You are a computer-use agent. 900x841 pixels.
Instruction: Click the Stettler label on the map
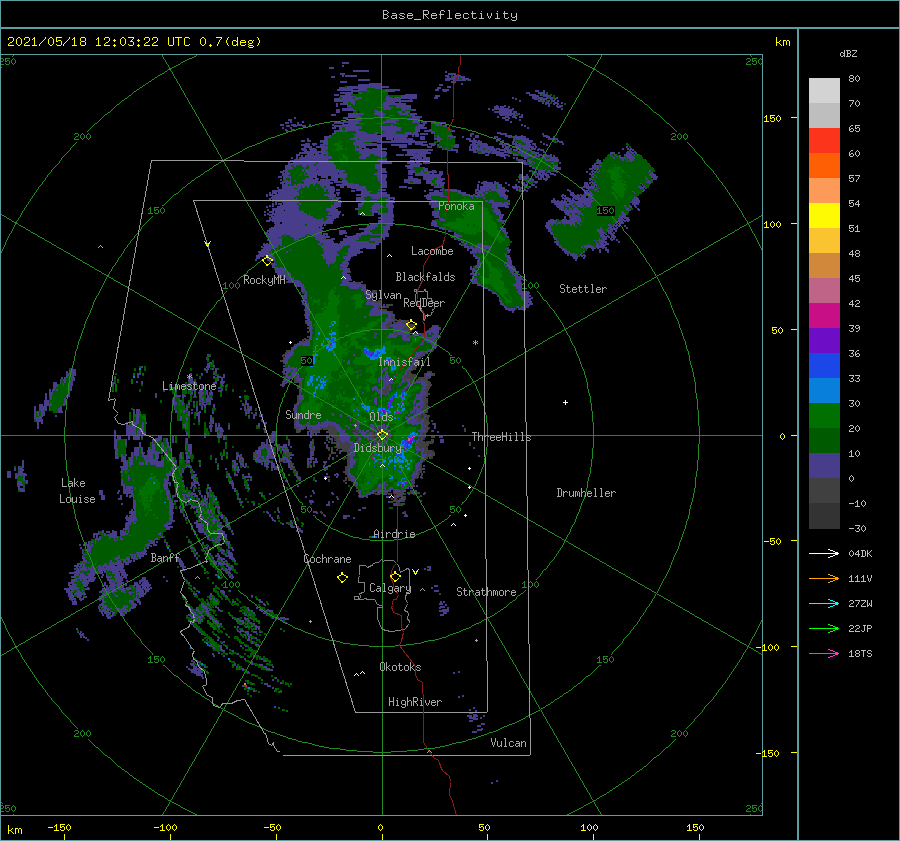coord(583,289)
